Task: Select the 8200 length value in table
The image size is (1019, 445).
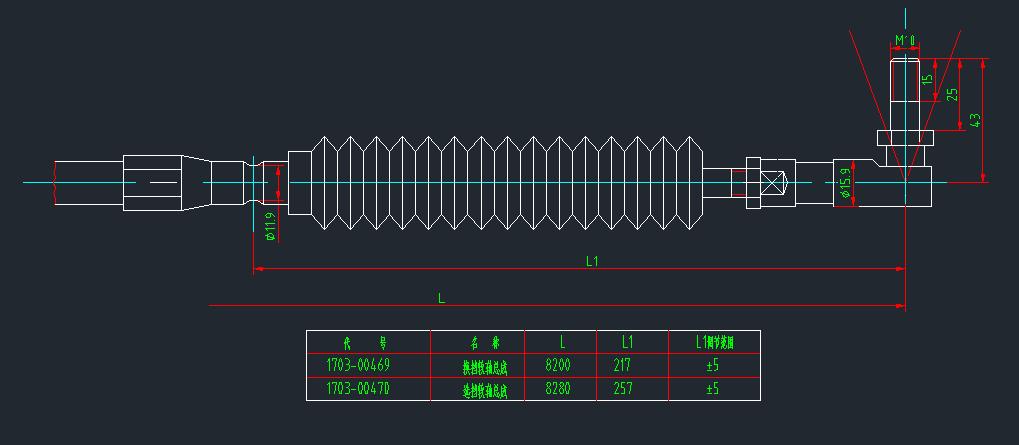Action: pos(558,365)
